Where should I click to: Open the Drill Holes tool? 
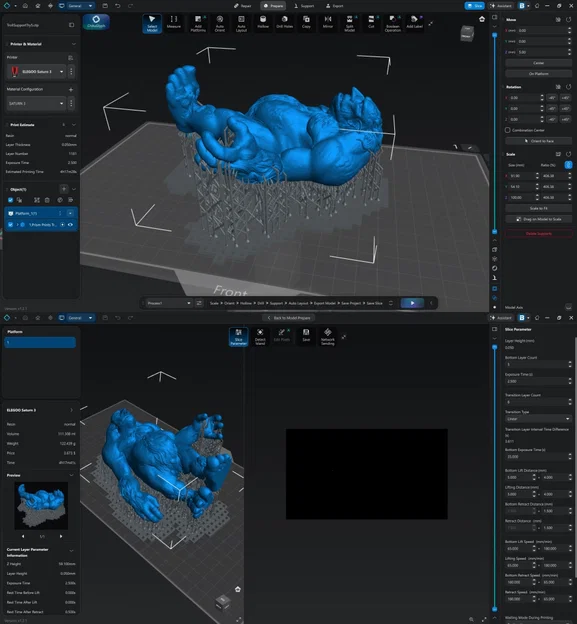click(285, 23)
